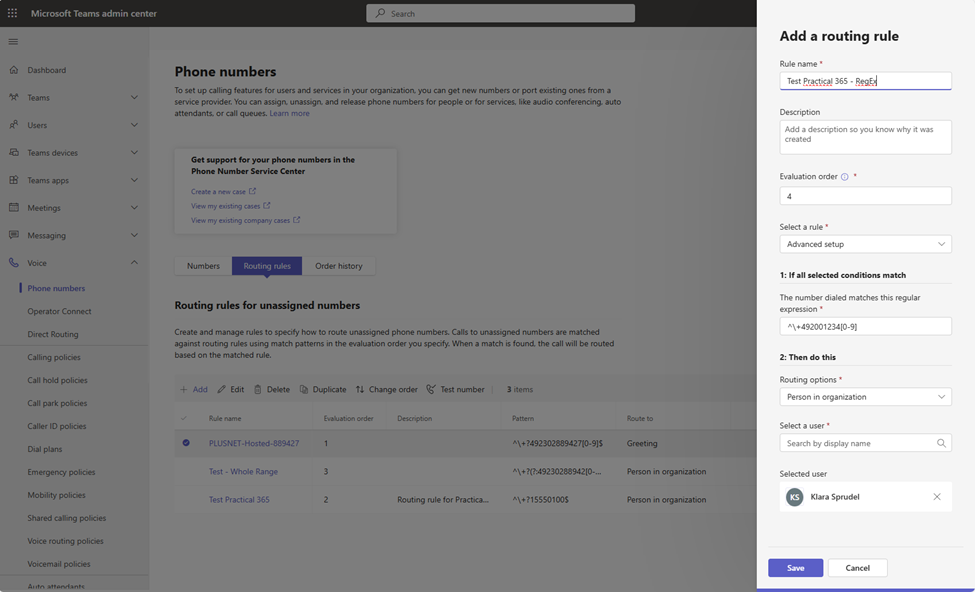Screen dimensions: 975x592
Task: Open Shared calling policies in sidebar
Action: pyautogui.click(x=67, y=518)
